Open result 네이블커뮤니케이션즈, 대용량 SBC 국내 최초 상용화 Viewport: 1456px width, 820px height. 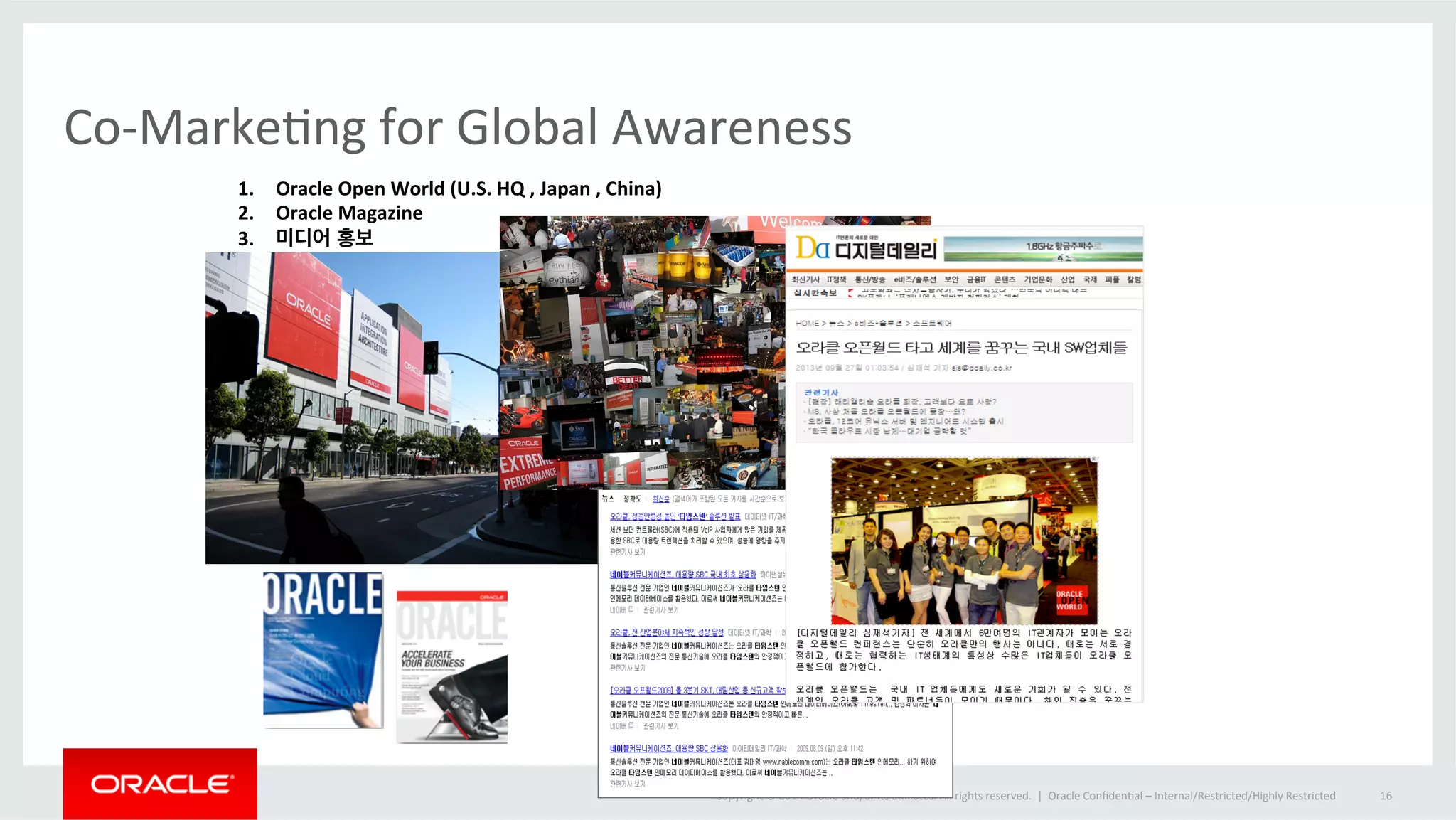682,574
